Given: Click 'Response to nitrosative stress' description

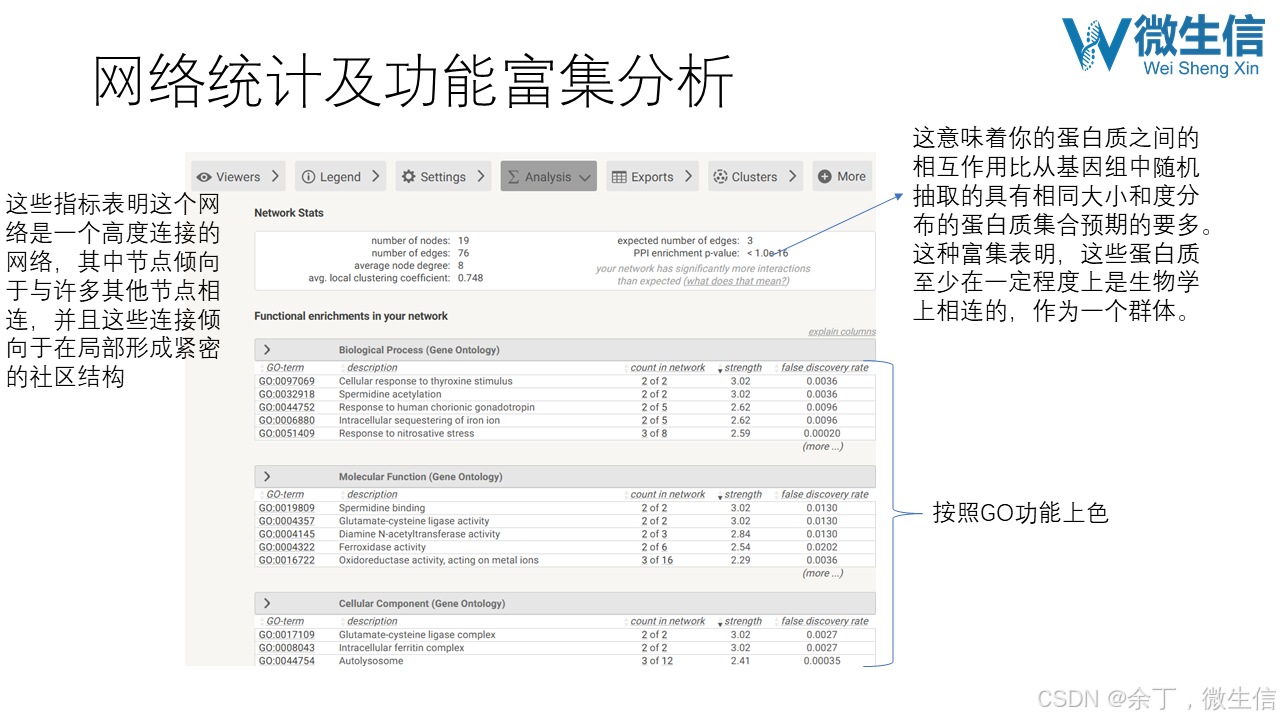Looking at the screenshot, I should click(x=407, y=433).
